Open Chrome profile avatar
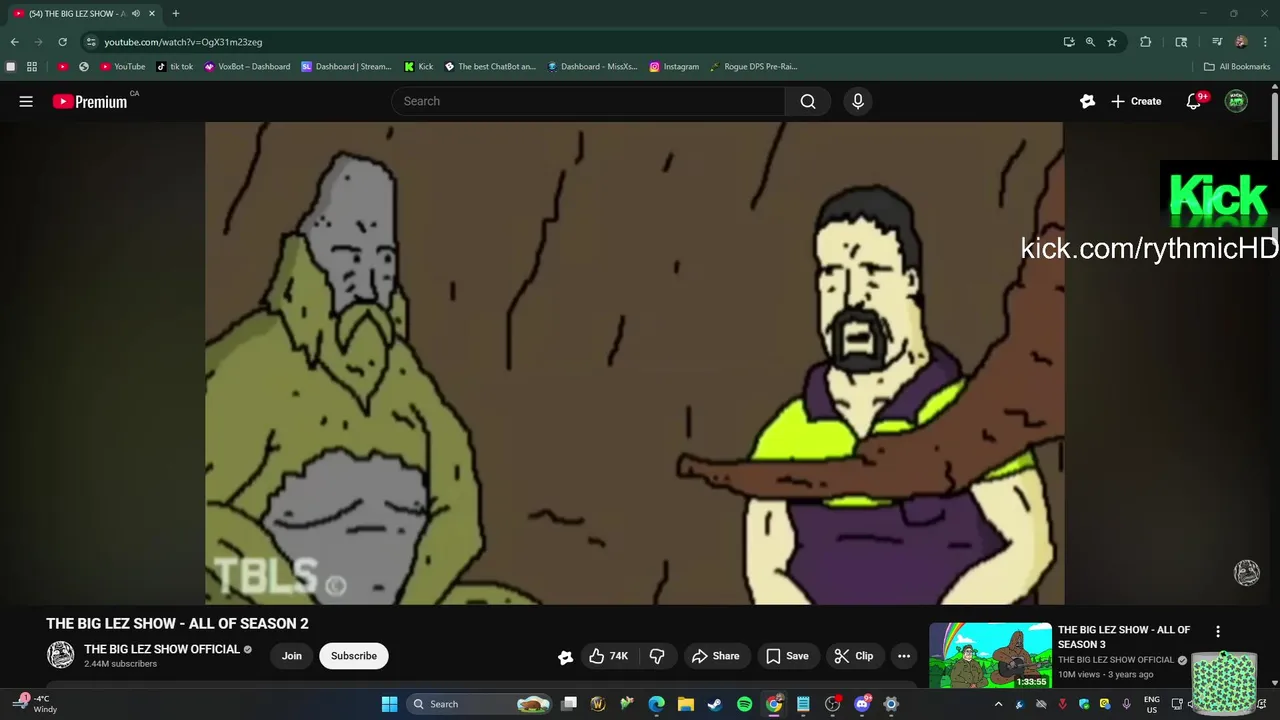This screenshot has width=1280, height=720. tap(1241, 42)
